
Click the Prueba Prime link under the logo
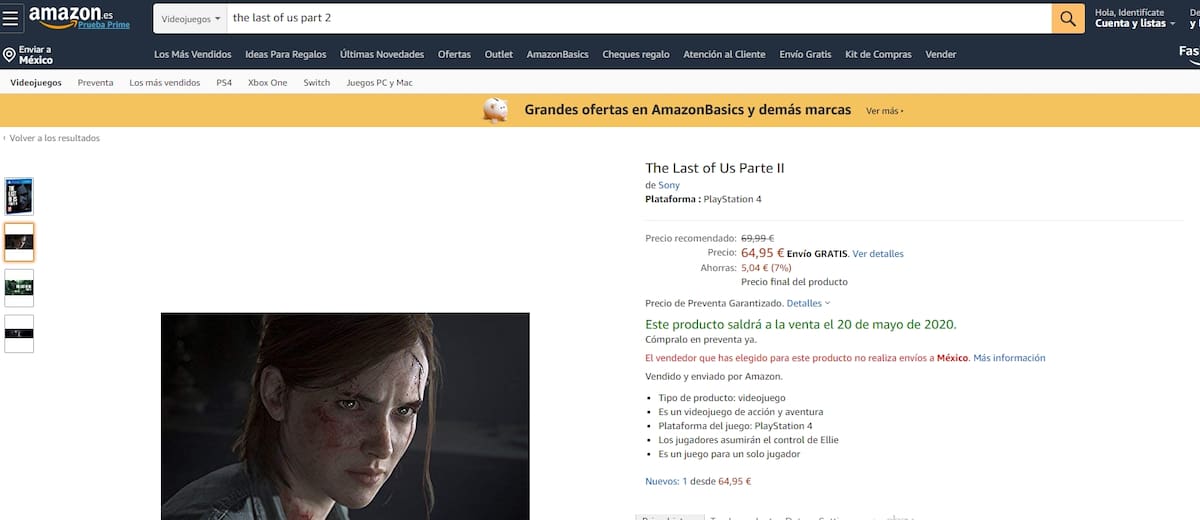(104, 25)
